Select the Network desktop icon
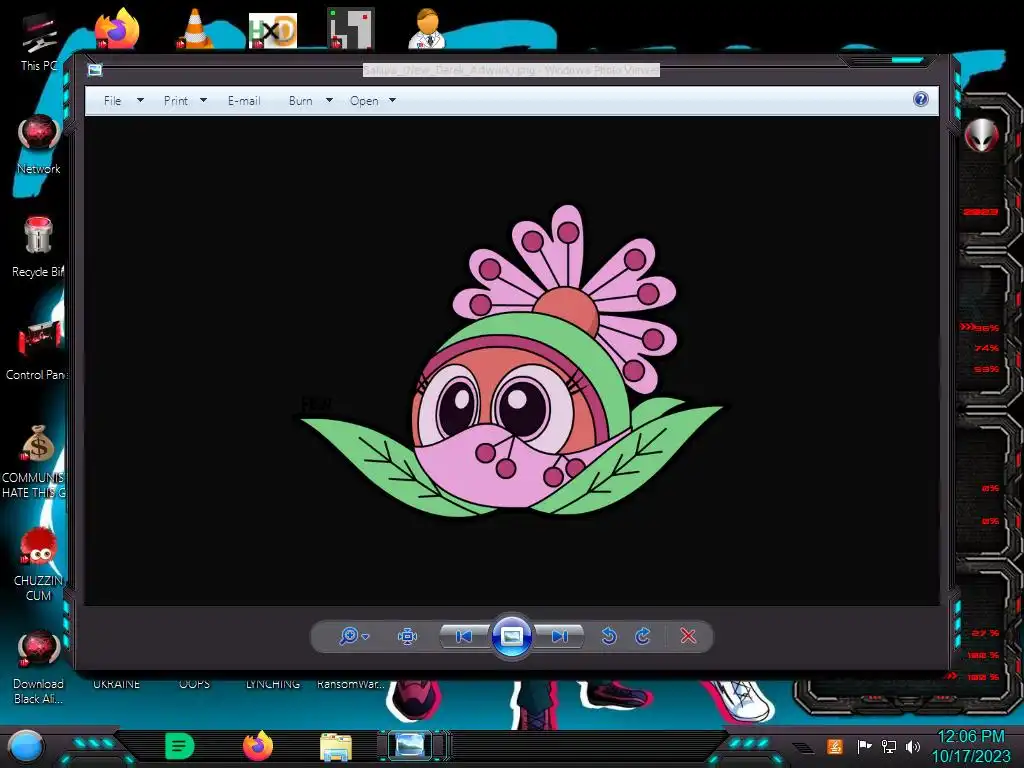 pos(39,144)
